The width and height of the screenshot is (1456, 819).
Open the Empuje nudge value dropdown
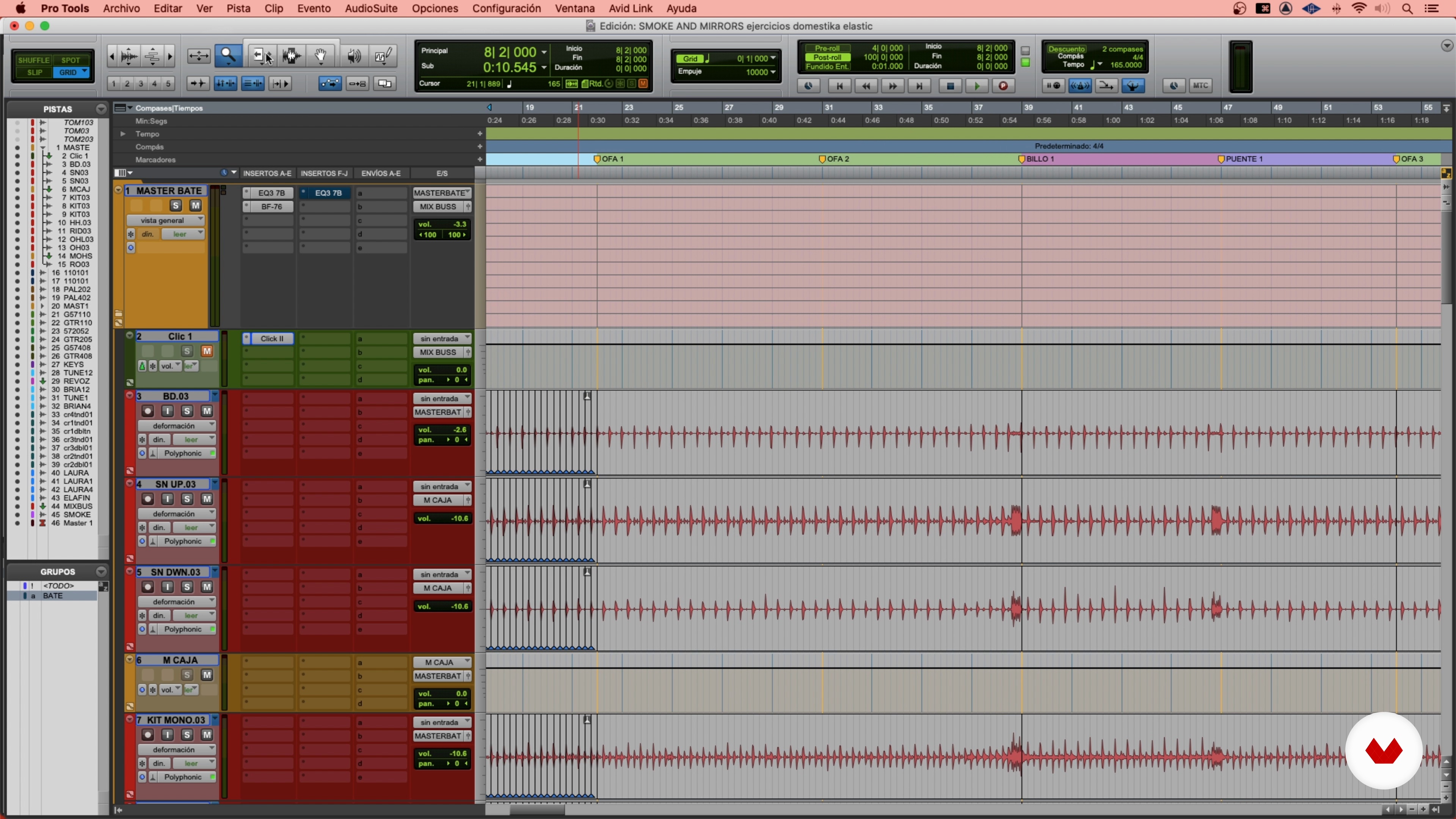point(773,72)
